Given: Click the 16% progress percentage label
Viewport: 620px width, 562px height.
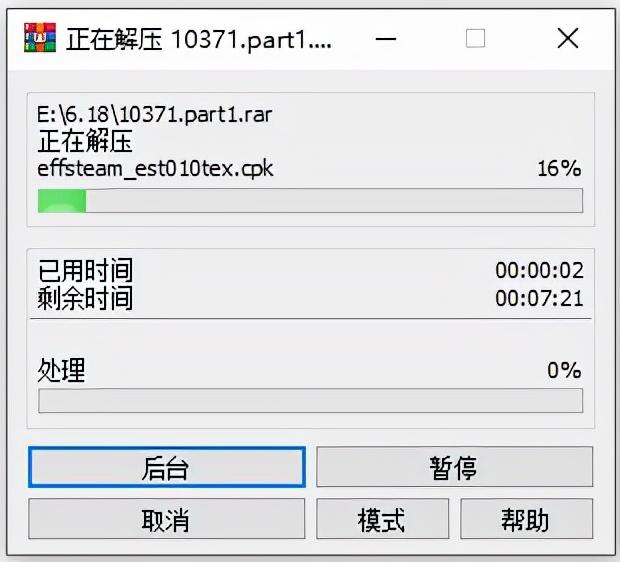Looking at the screenshot, I should tap(559, 168).
